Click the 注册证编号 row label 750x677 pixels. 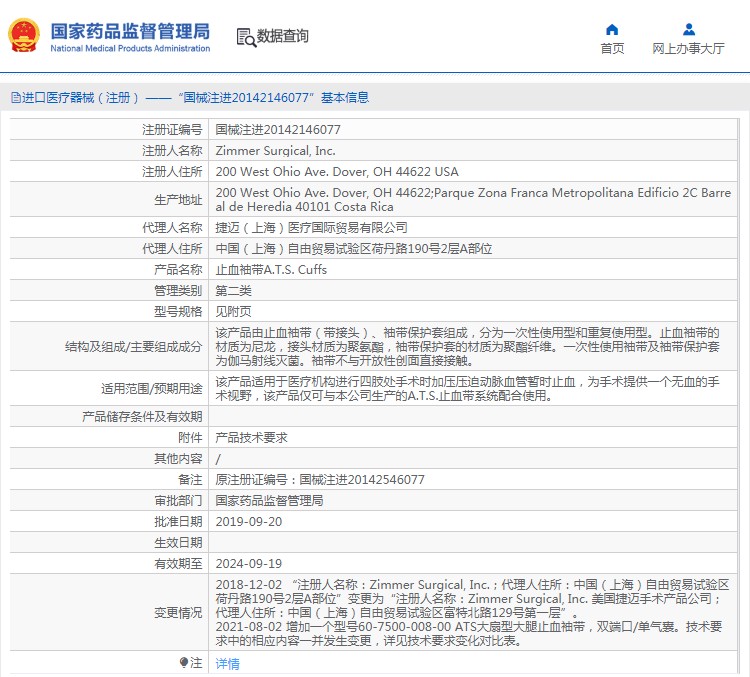tap(172, 130)
